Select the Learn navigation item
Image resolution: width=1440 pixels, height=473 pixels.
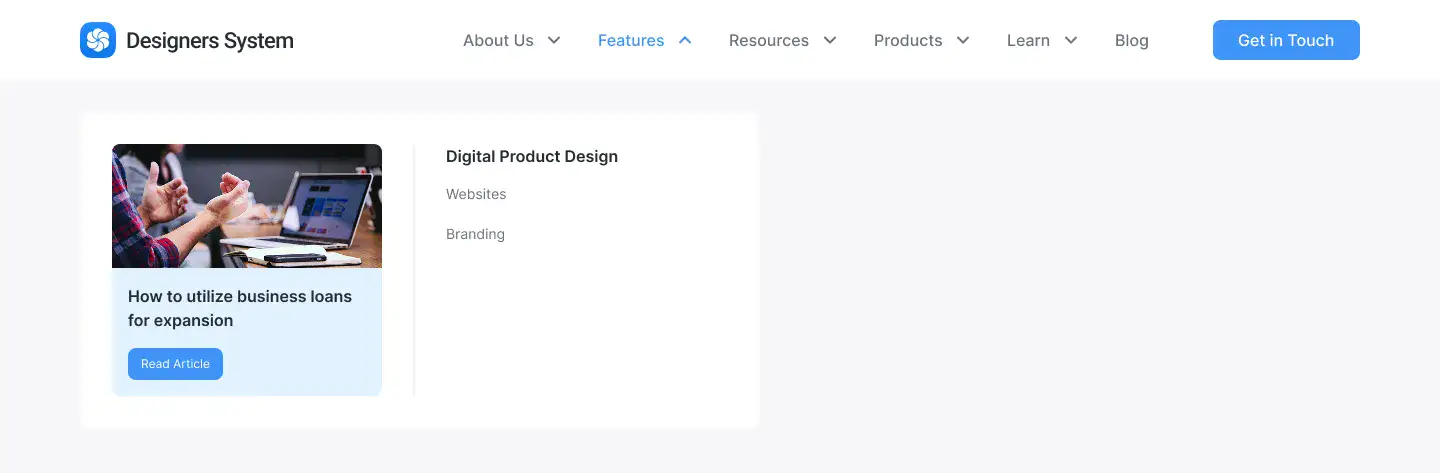tap(1028, 40)
